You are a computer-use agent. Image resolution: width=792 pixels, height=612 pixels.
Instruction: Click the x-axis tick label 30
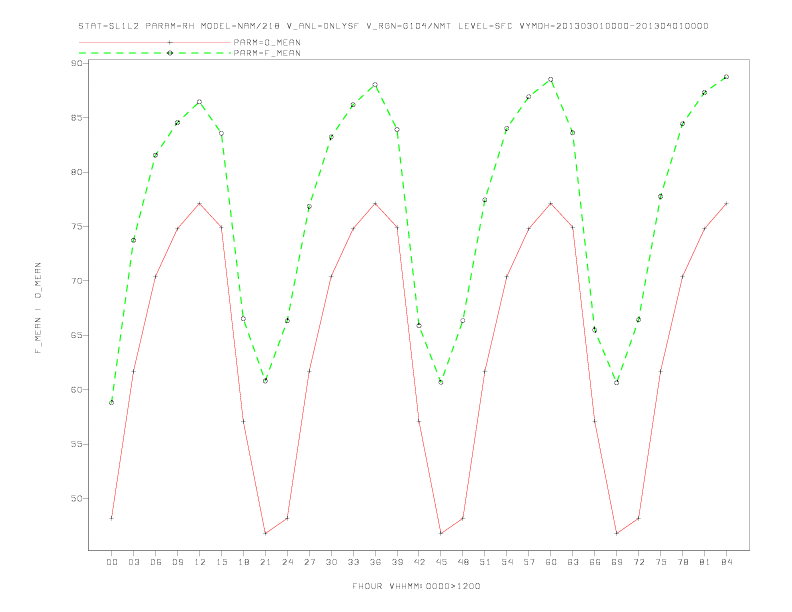point(331,562)
